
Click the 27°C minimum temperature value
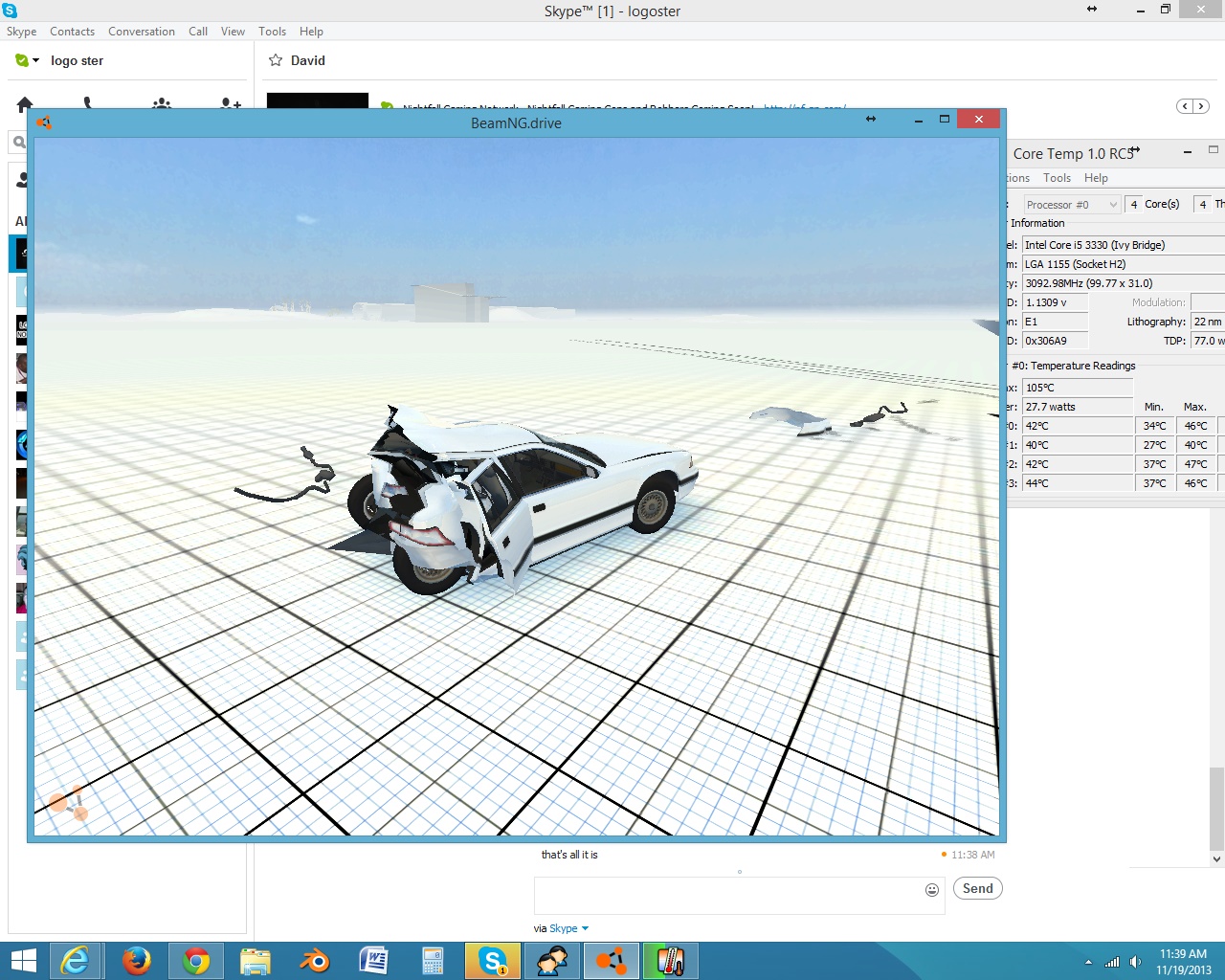point(1155,445)
